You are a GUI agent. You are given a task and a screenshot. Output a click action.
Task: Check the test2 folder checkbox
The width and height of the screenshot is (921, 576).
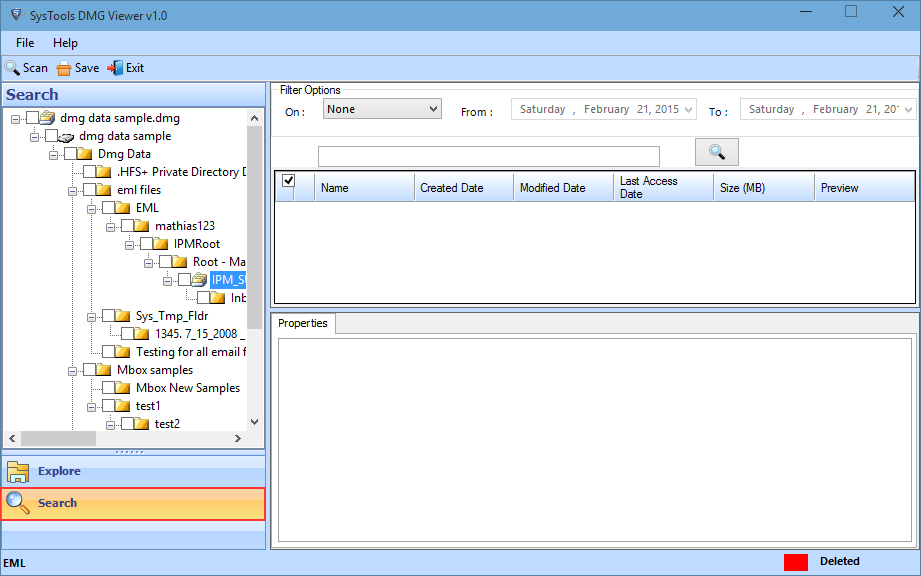(x=127, y=424)
